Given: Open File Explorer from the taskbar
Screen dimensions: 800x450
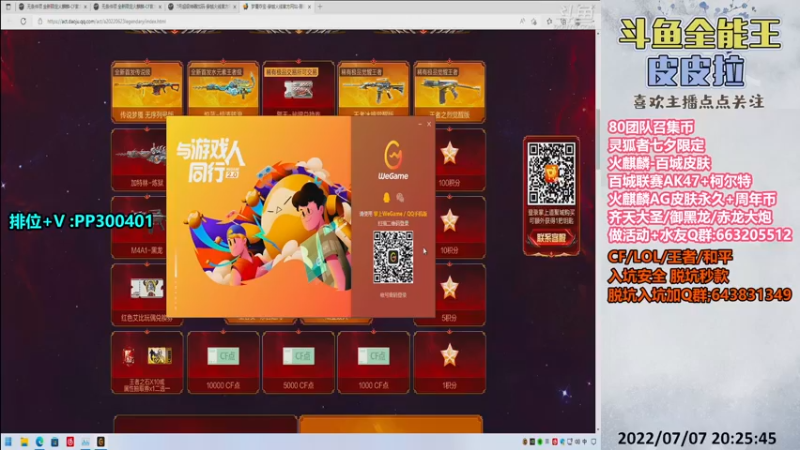Looking at the screenshot, I should point(24,442).
